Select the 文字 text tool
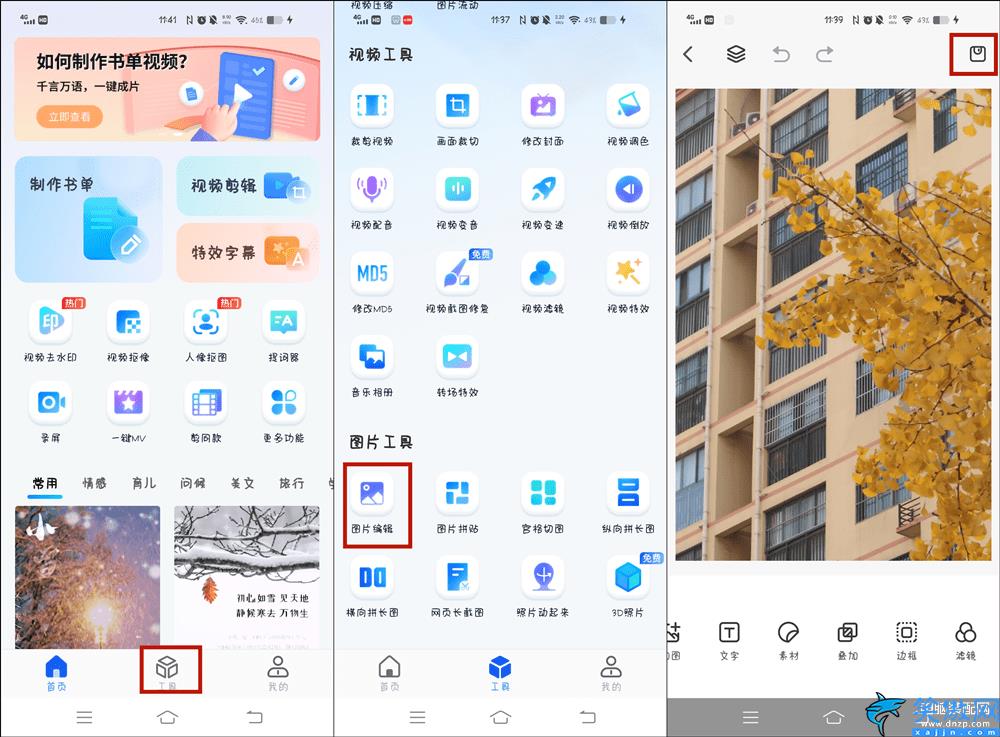 729,640
